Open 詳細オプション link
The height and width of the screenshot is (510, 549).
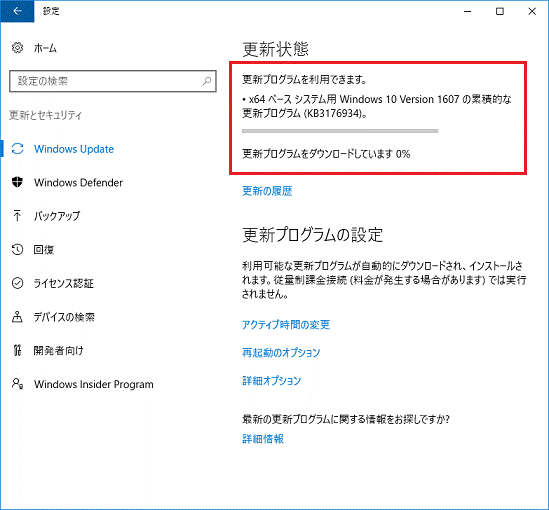pyautogui.click(x=272, y=380)
